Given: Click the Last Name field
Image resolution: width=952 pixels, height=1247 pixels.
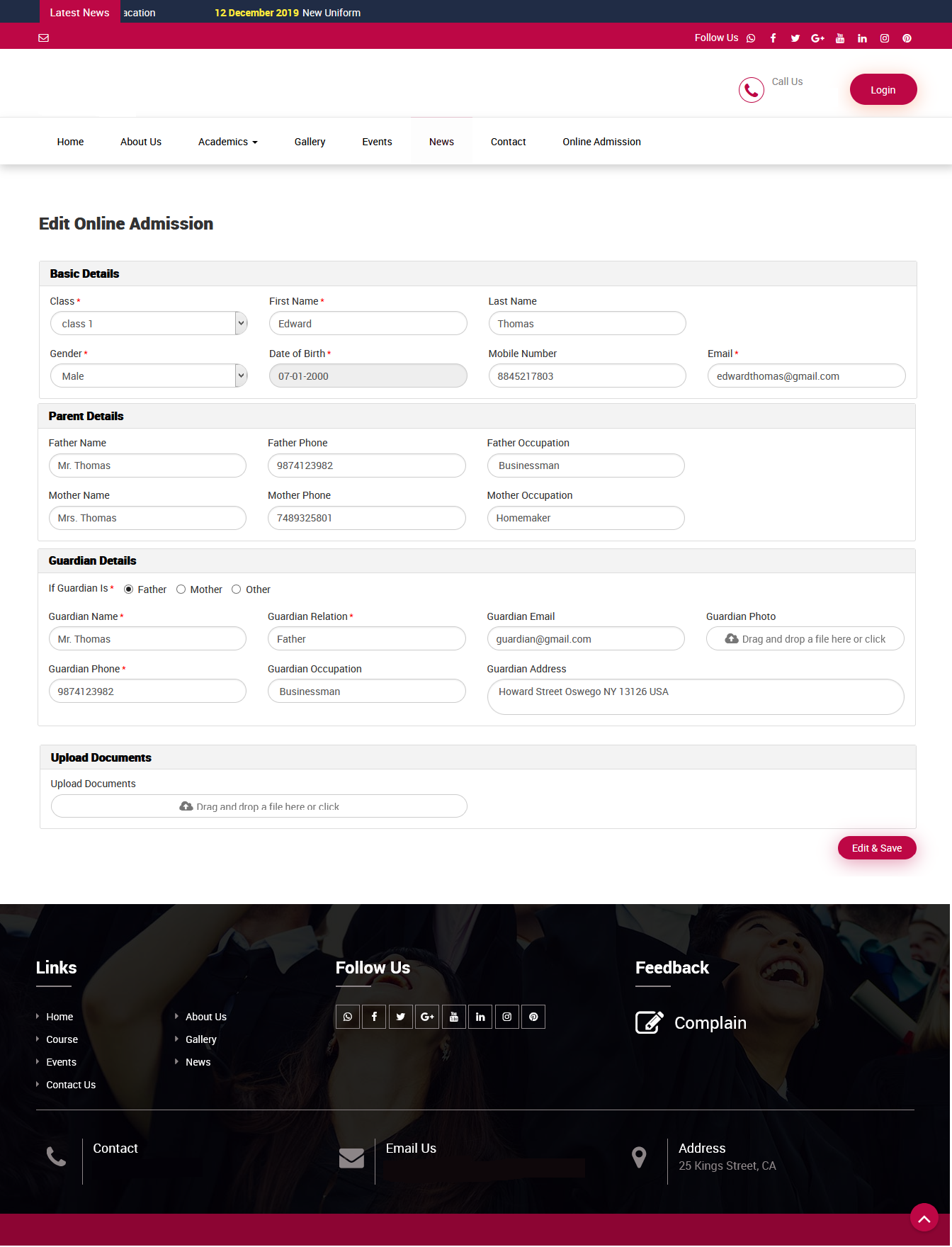Looking at the screenshot, I should 587,323.
